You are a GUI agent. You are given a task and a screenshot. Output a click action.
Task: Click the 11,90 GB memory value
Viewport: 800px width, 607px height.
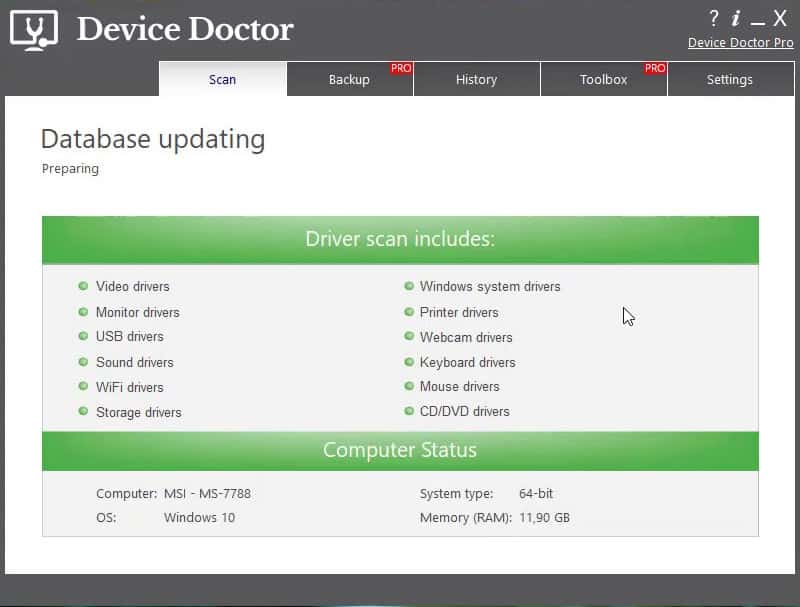(544, 518)
